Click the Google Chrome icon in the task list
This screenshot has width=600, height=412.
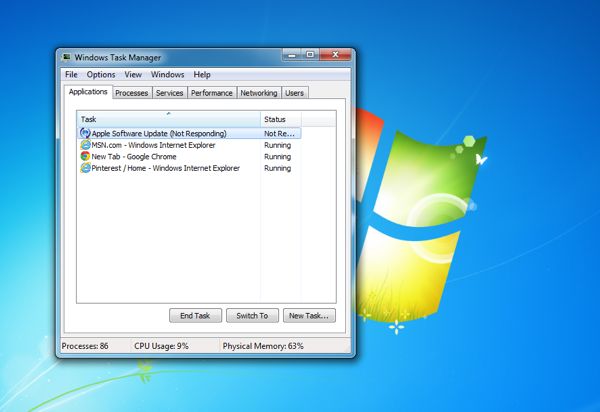[85, 156]
